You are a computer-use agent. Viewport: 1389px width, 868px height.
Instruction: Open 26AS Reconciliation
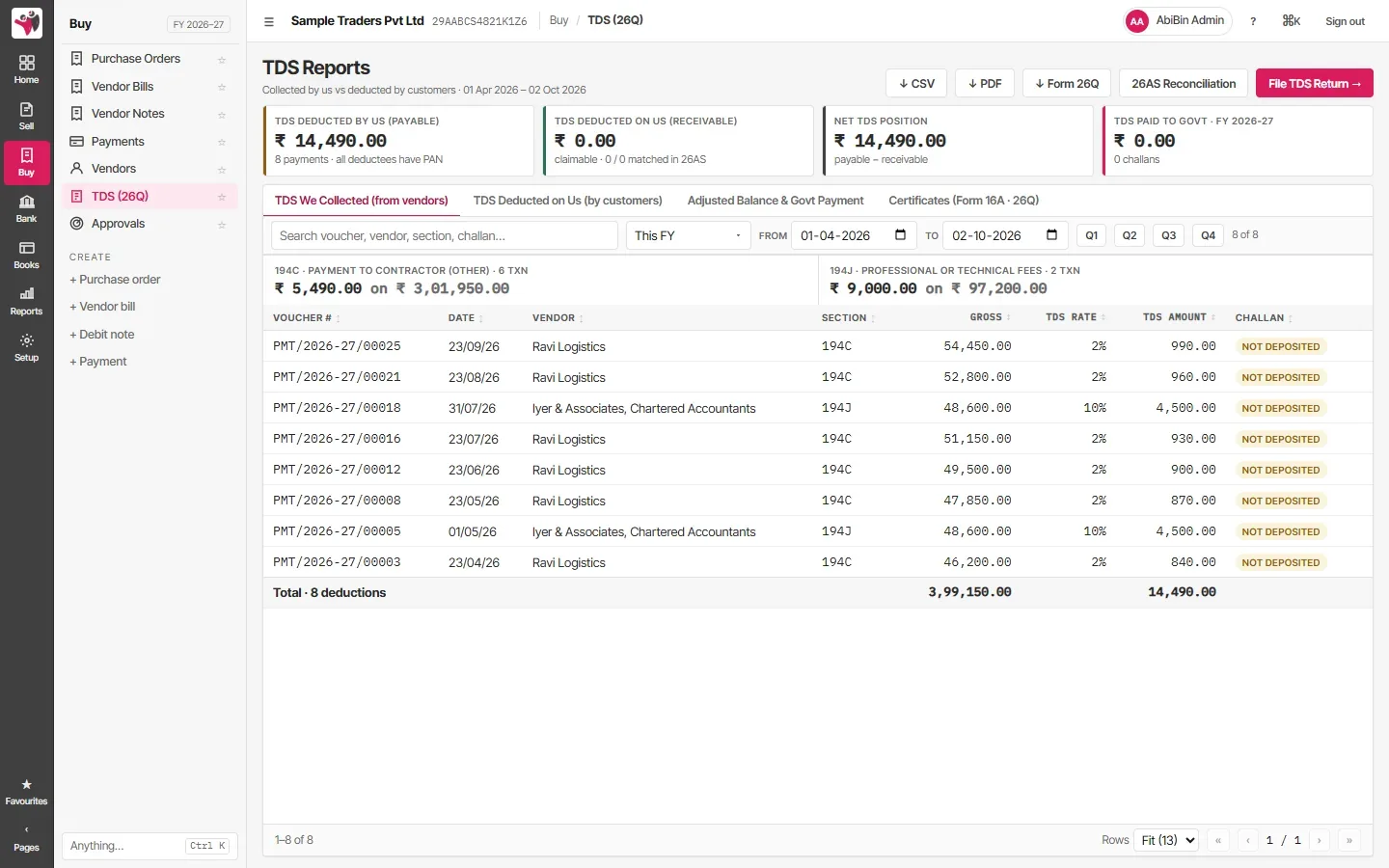1184,83
